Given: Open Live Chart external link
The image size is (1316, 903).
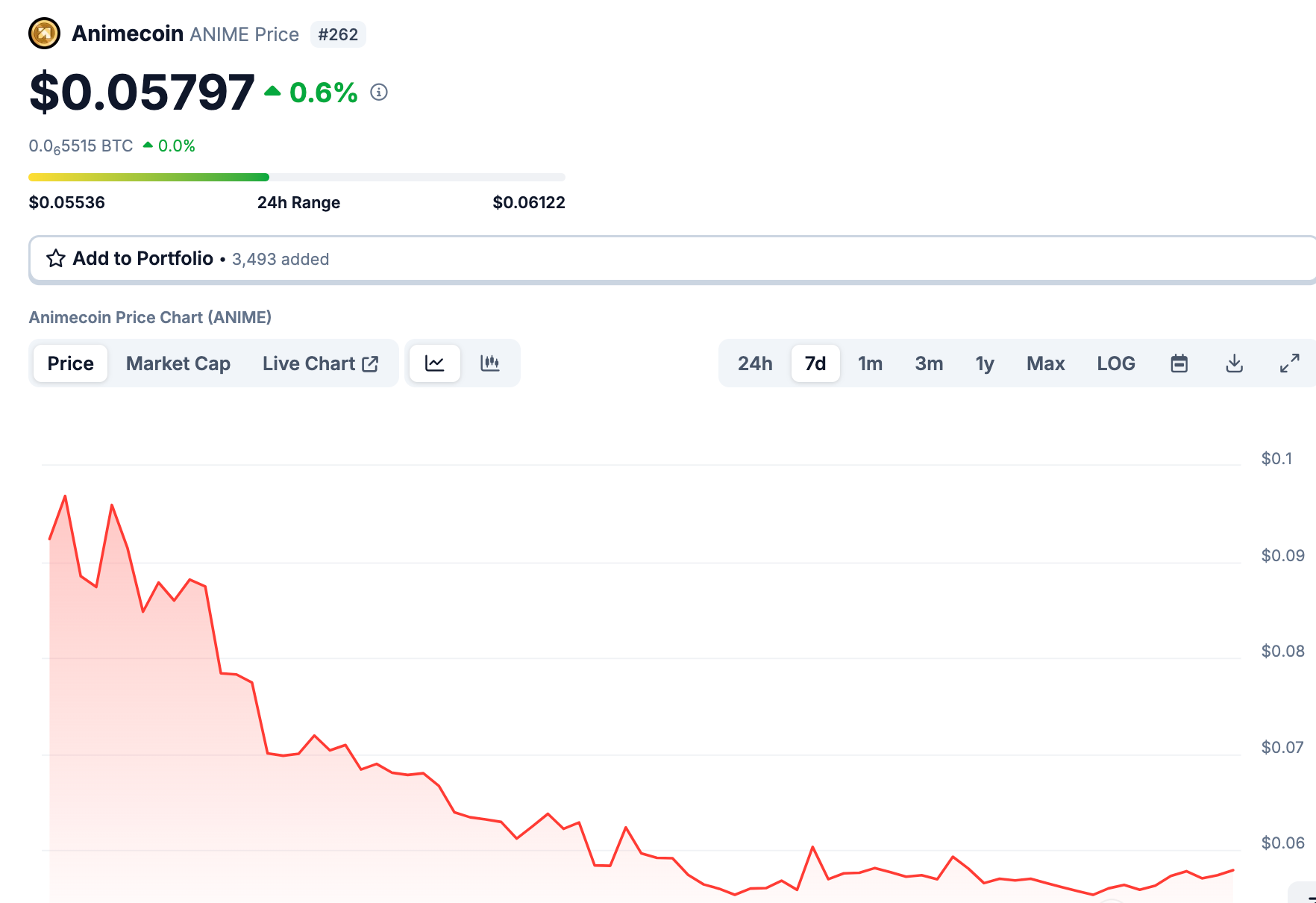Looking at the screenshot, I should pyautogui.click(x=321, y=363).
